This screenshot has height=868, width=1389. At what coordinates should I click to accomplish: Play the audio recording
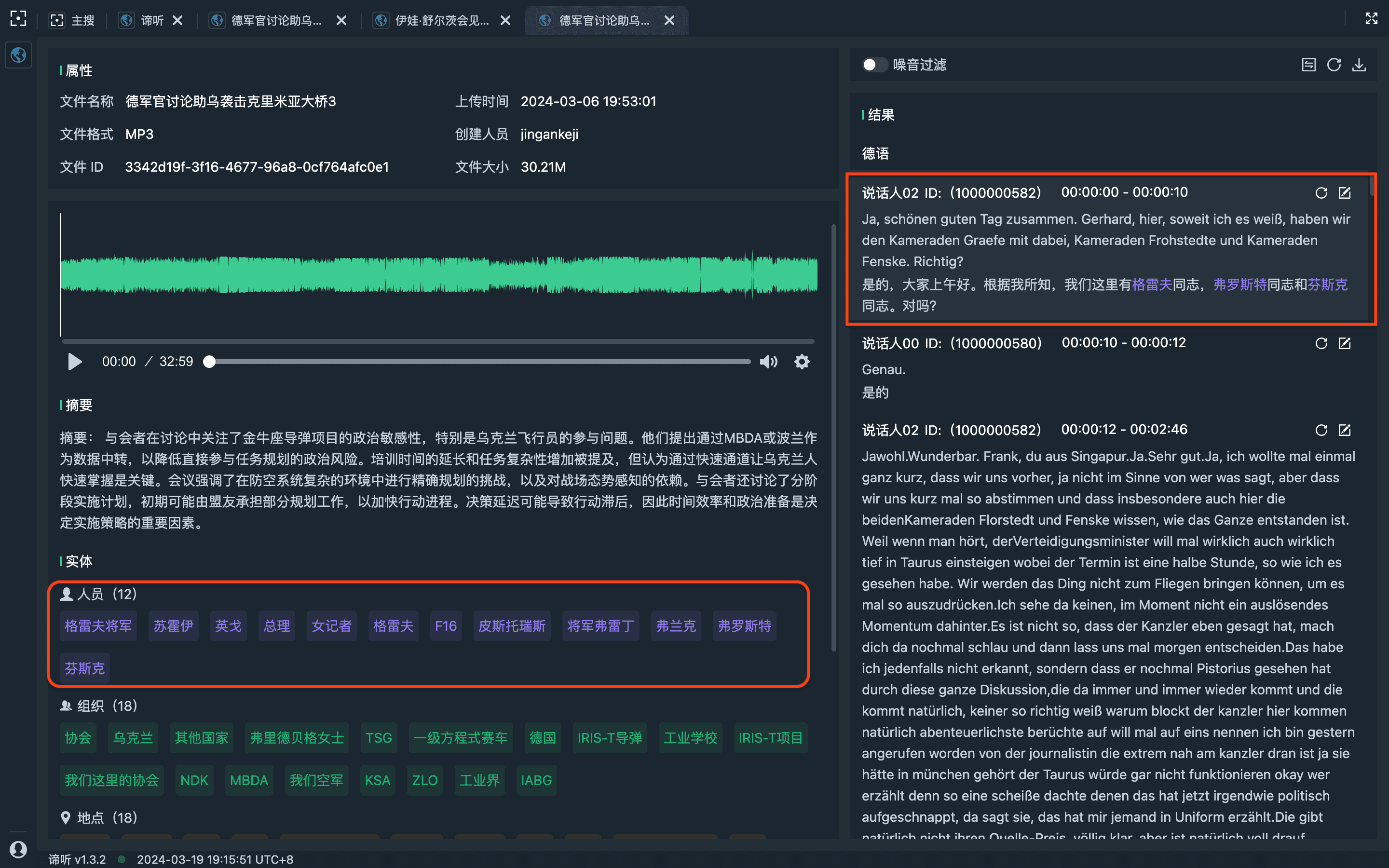coord(75,362)
